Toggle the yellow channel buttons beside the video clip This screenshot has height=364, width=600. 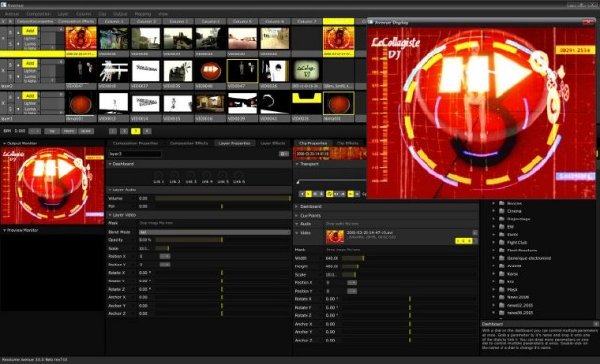(464, 241)
